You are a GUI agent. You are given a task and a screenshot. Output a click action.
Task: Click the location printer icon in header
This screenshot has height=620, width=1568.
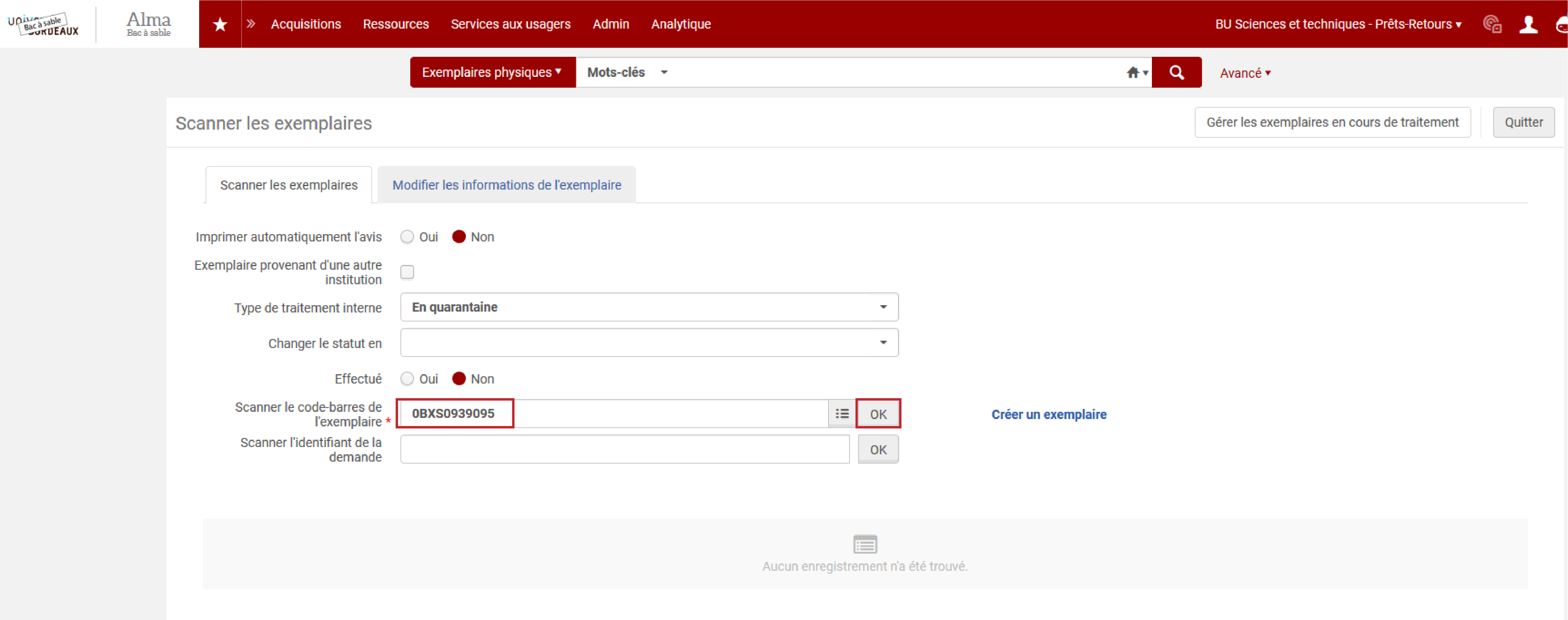click(1492, 24)
